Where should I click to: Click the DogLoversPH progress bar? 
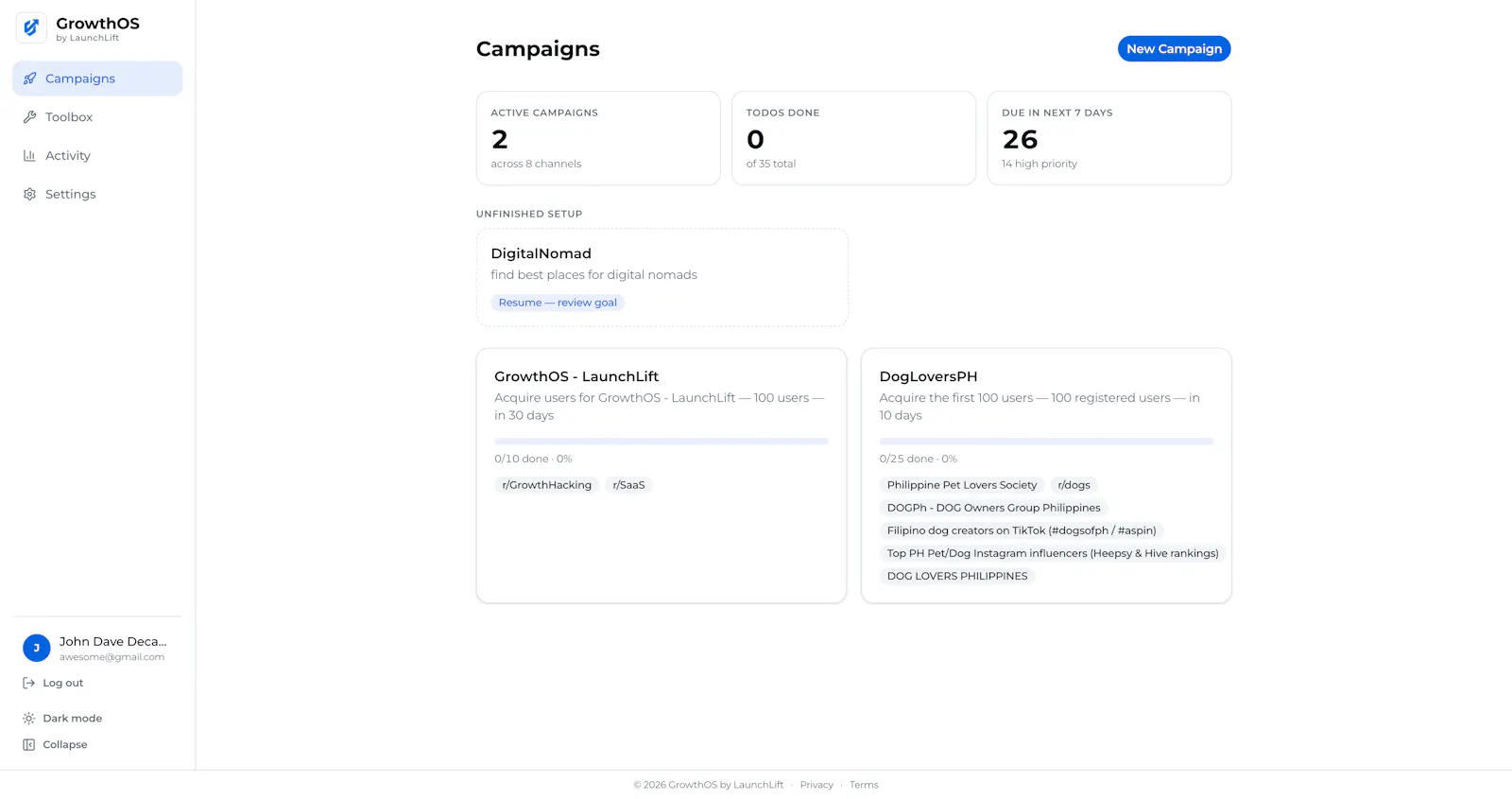[x=1046, y=442]
